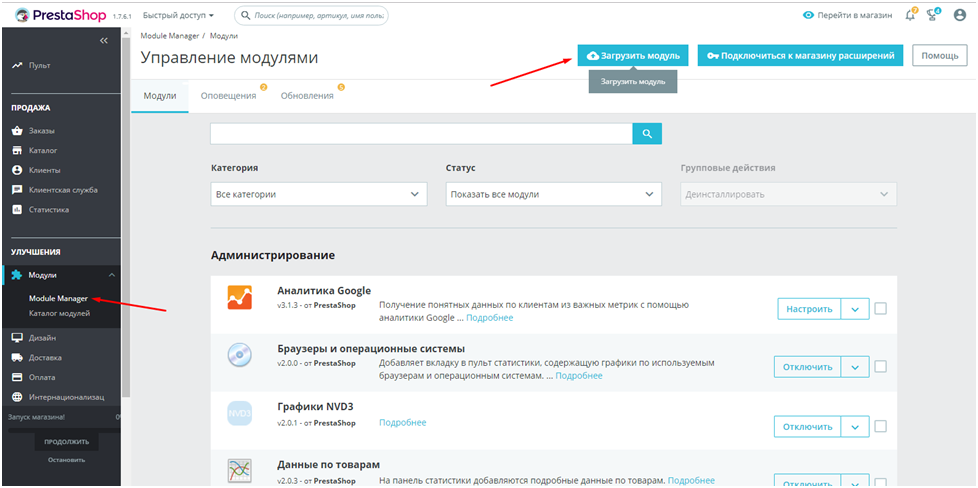Click the module search input field
Screen dimensions: 978x488
tap(421, 133)
